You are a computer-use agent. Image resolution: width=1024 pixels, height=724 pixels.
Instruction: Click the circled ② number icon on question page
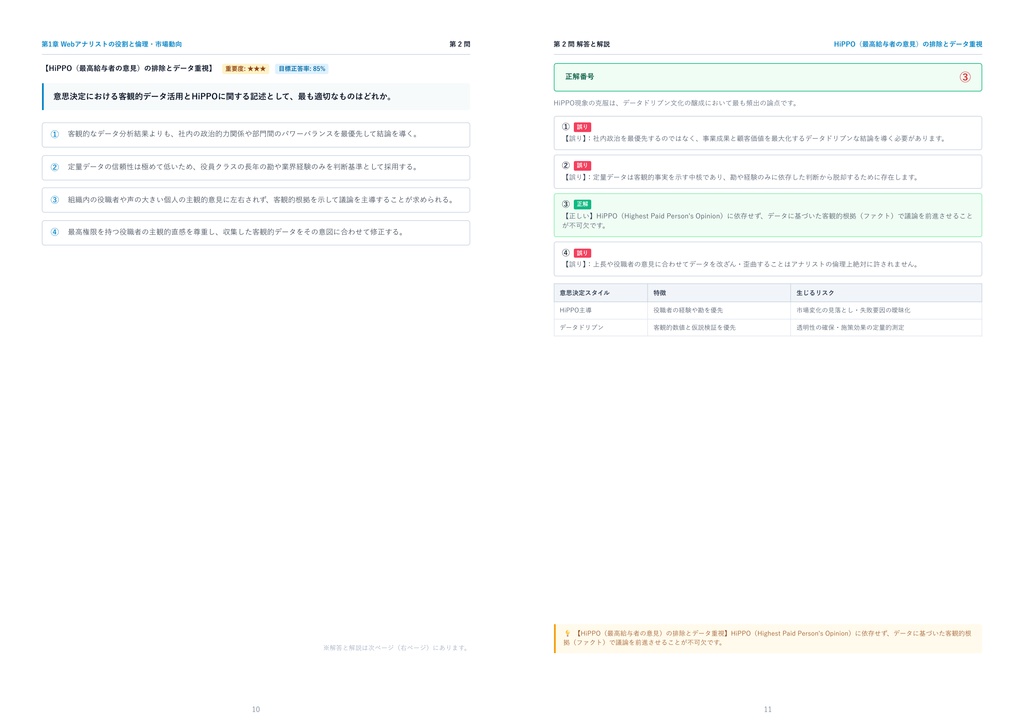55,167
